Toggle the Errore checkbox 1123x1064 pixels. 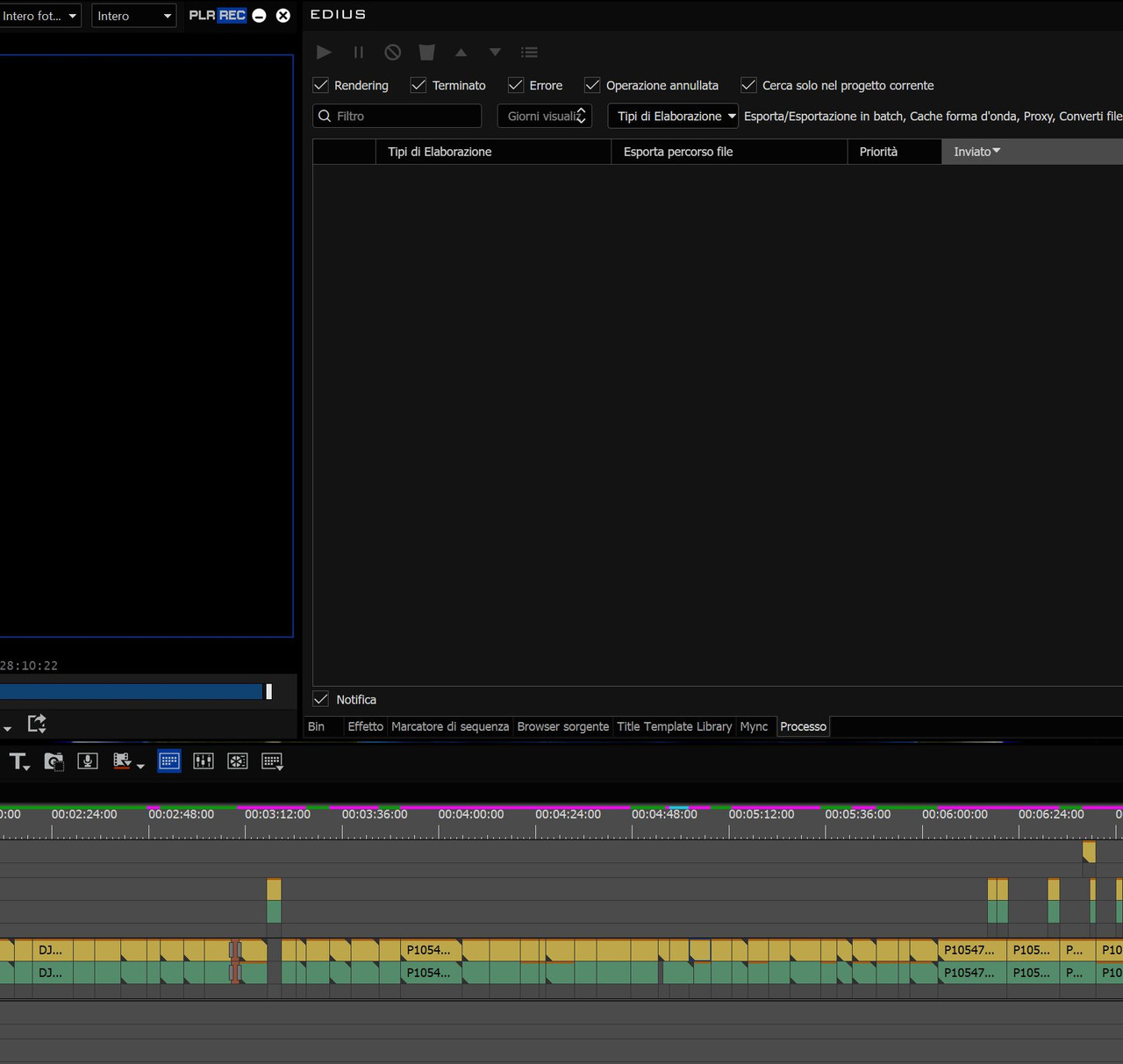tap(516, 85)
